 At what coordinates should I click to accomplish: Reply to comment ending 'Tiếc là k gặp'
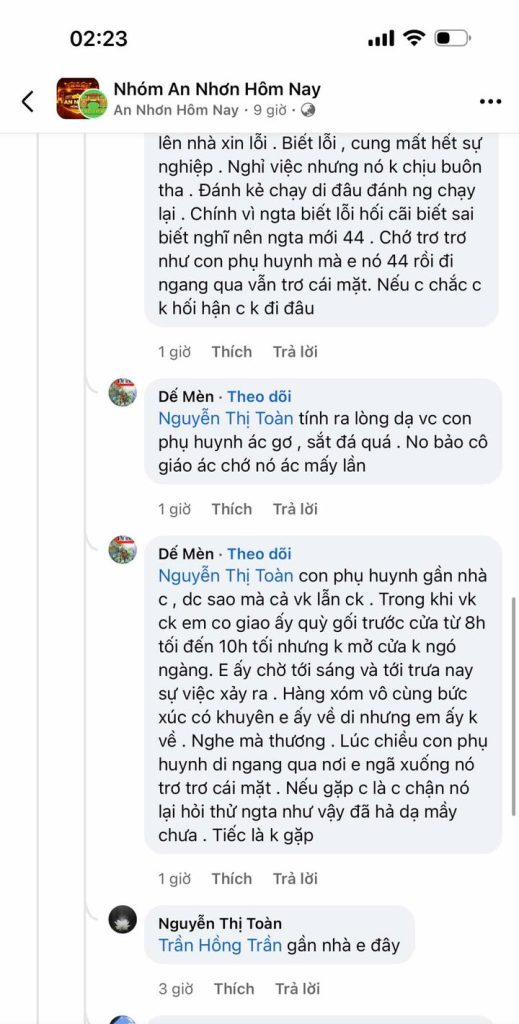[x=295, y=878]
